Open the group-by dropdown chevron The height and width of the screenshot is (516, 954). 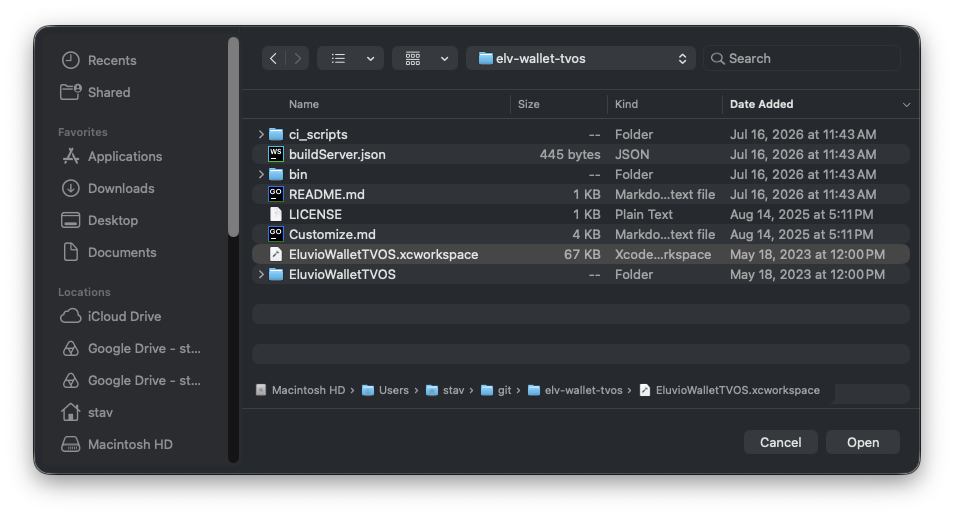[x=445, y=59]
